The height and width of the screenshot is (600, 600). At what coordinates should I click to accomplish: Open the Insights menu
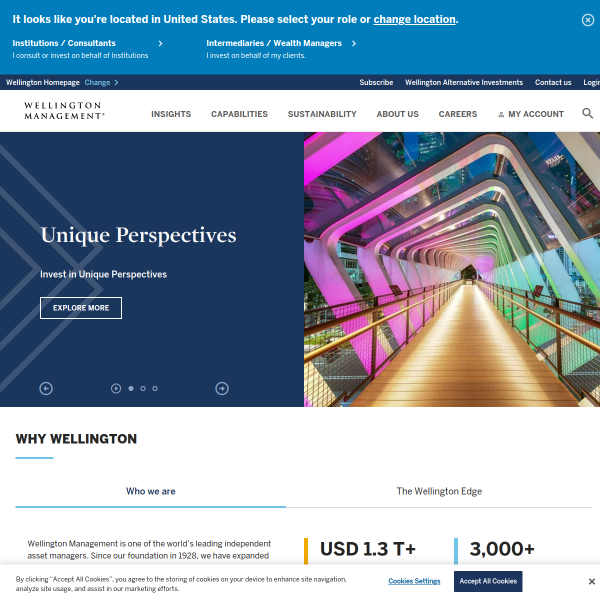pos(171,114)
